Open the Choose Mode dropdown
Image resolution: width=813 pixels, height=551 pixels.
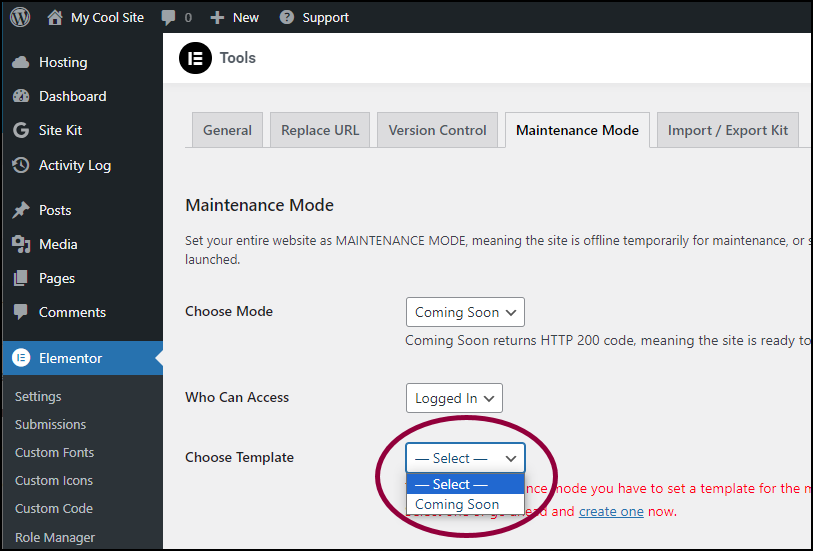pyautogui.click(x=465, y=312)
